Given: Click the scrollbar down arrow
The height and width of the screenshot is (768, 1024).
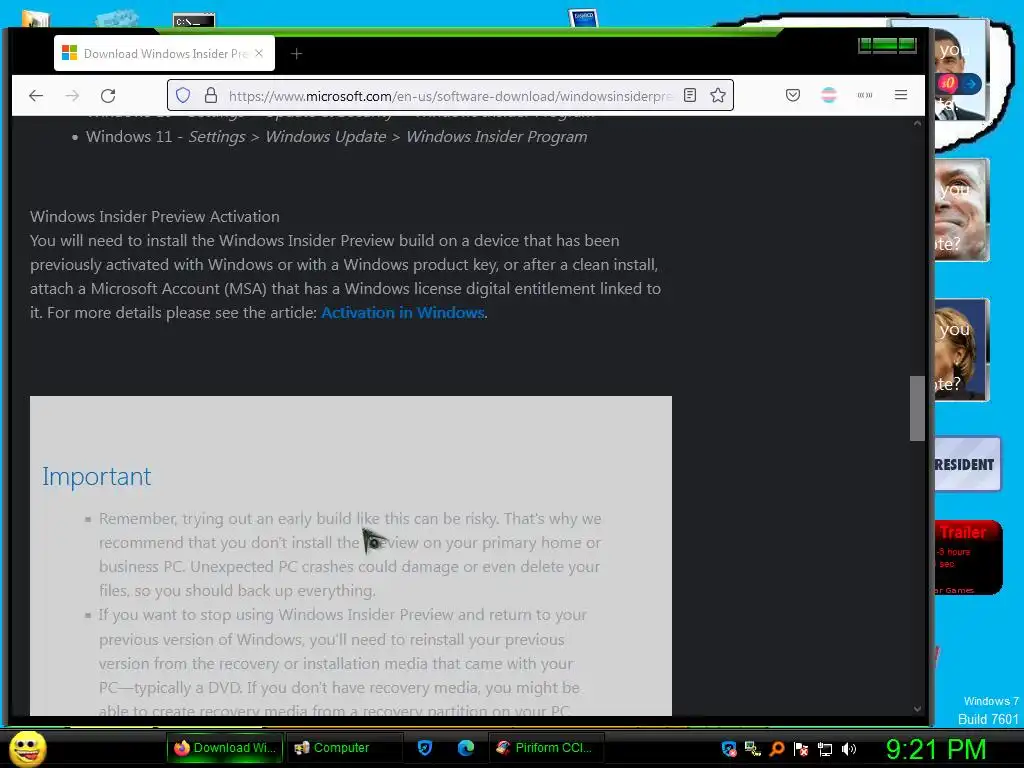Looking at the screenshot, I should (x=917, y=709).
